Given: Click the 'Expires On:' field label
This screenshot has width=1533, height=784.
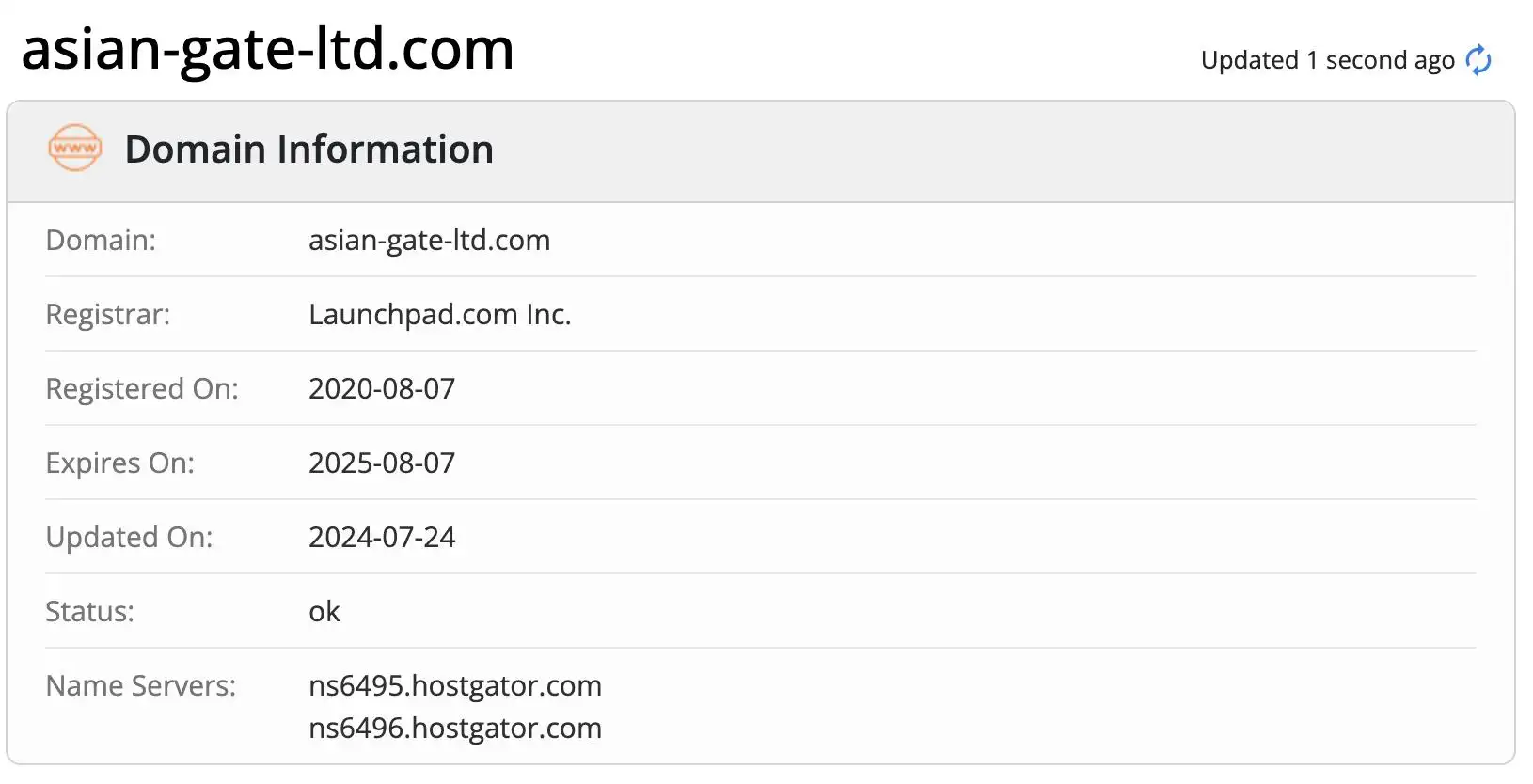Looking at the screenshot, I should click(119, 463).
